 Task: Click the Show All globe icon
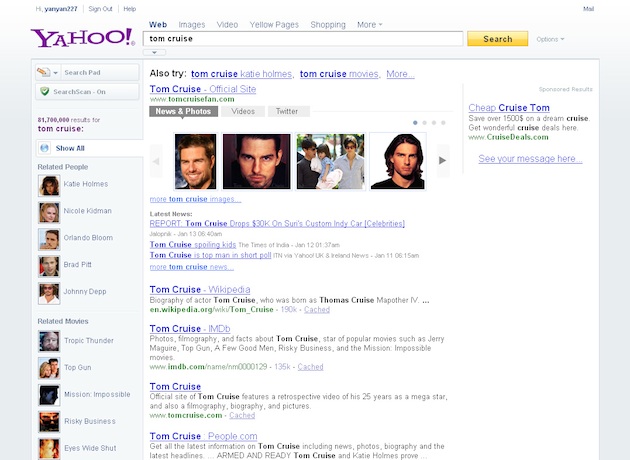(45, 148)
